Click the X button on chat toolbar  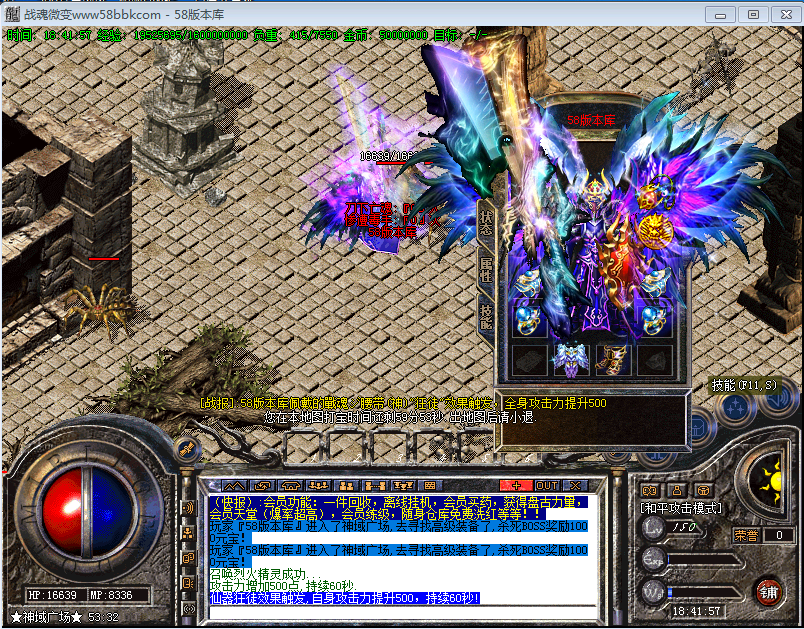[575, 485]
